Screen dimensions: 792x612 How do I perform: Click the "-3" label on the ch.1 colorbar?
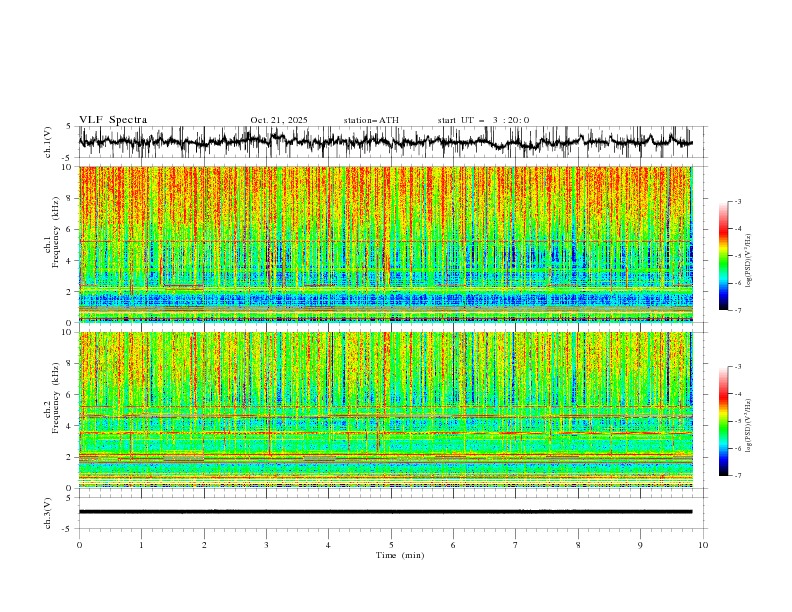tap(738, 201)
